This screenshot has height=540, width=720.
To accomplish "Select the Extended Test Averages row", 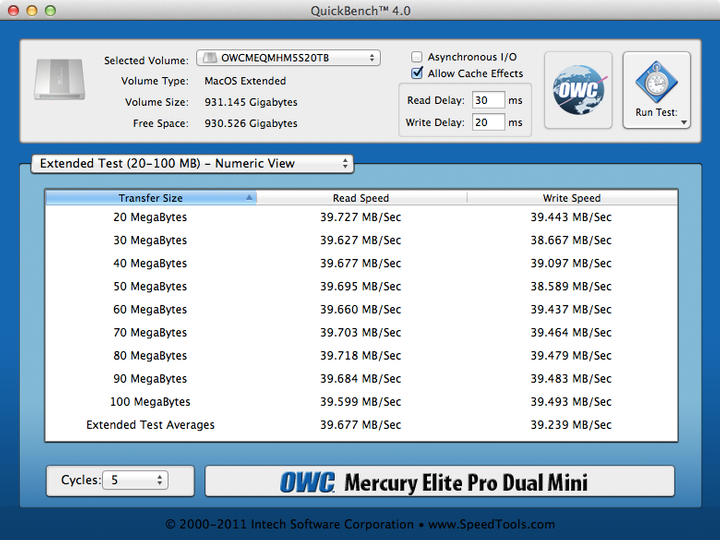I will click(x=361, y=425).
